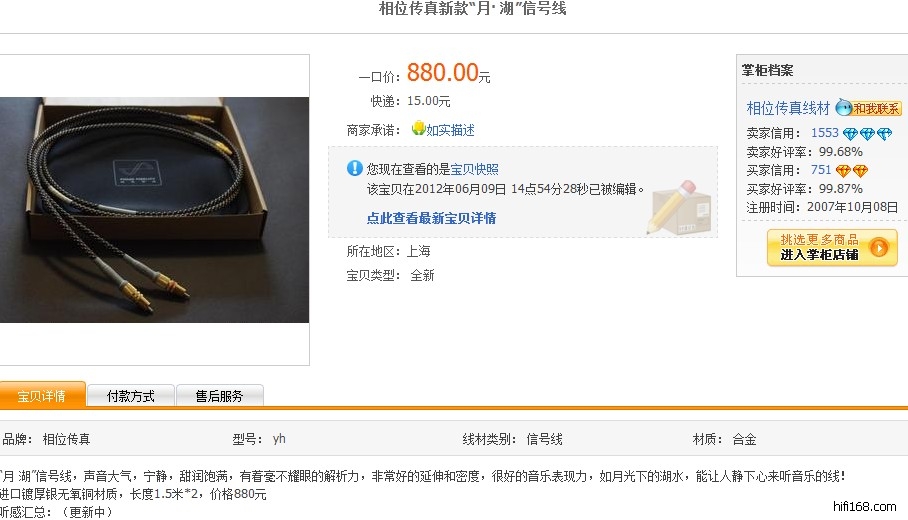The width and height of the screenshot is (908, 520).
Task: Open seller shop name 相位传真线材
Action: tap(788, 108)
